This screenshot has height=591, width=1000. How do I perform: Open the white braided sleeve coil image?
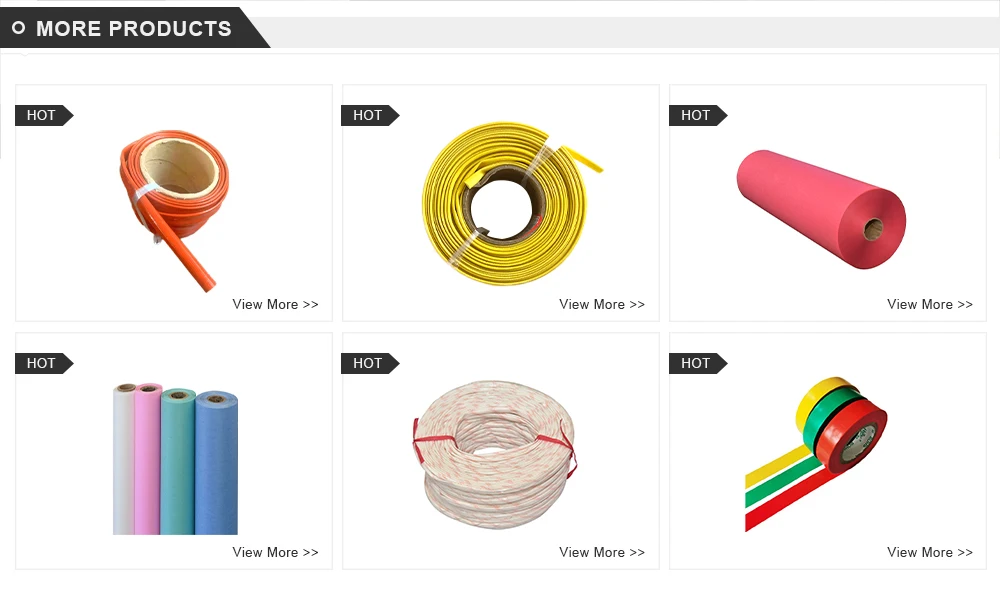tap(494, 455)
